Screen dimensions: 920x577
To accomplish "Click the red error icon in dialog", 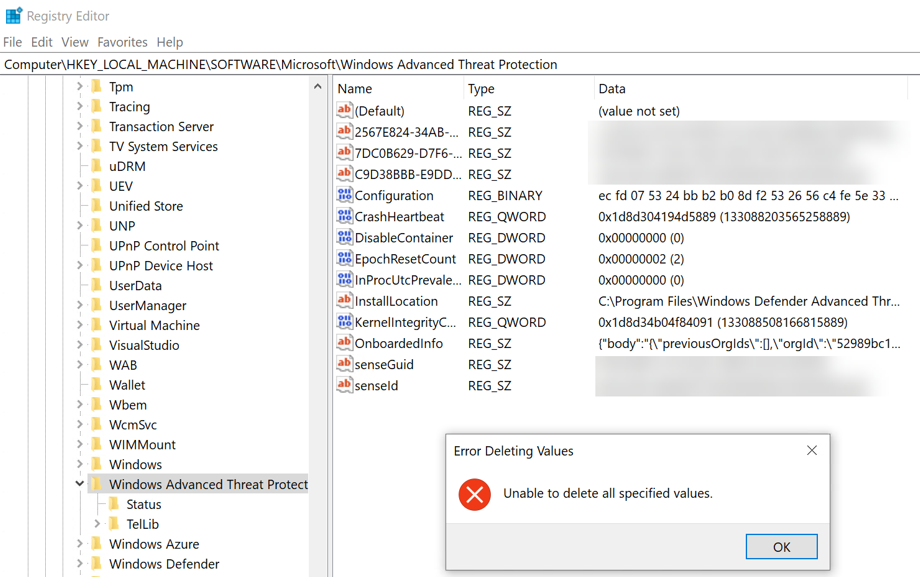I will point(475,494).
